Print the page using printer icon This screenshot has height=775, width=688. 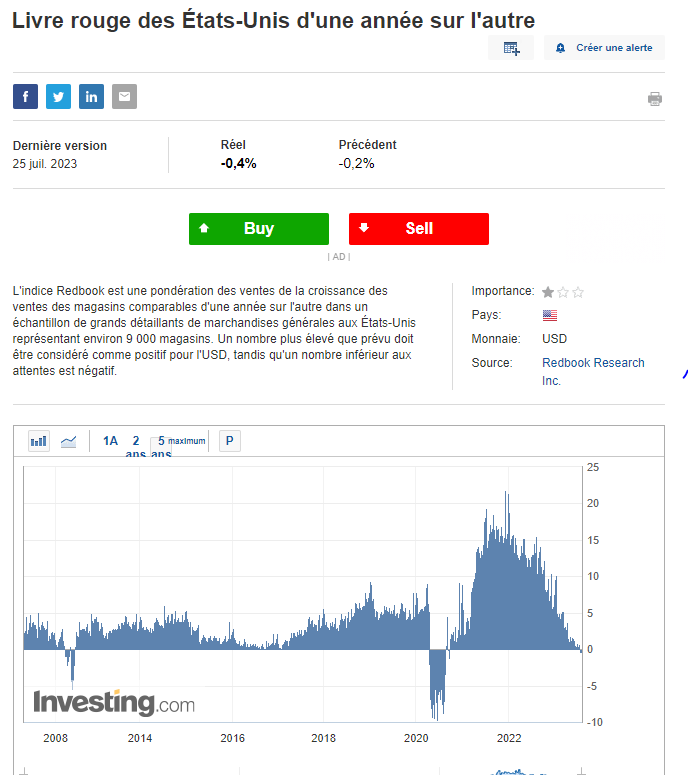(x=655, y=98)
